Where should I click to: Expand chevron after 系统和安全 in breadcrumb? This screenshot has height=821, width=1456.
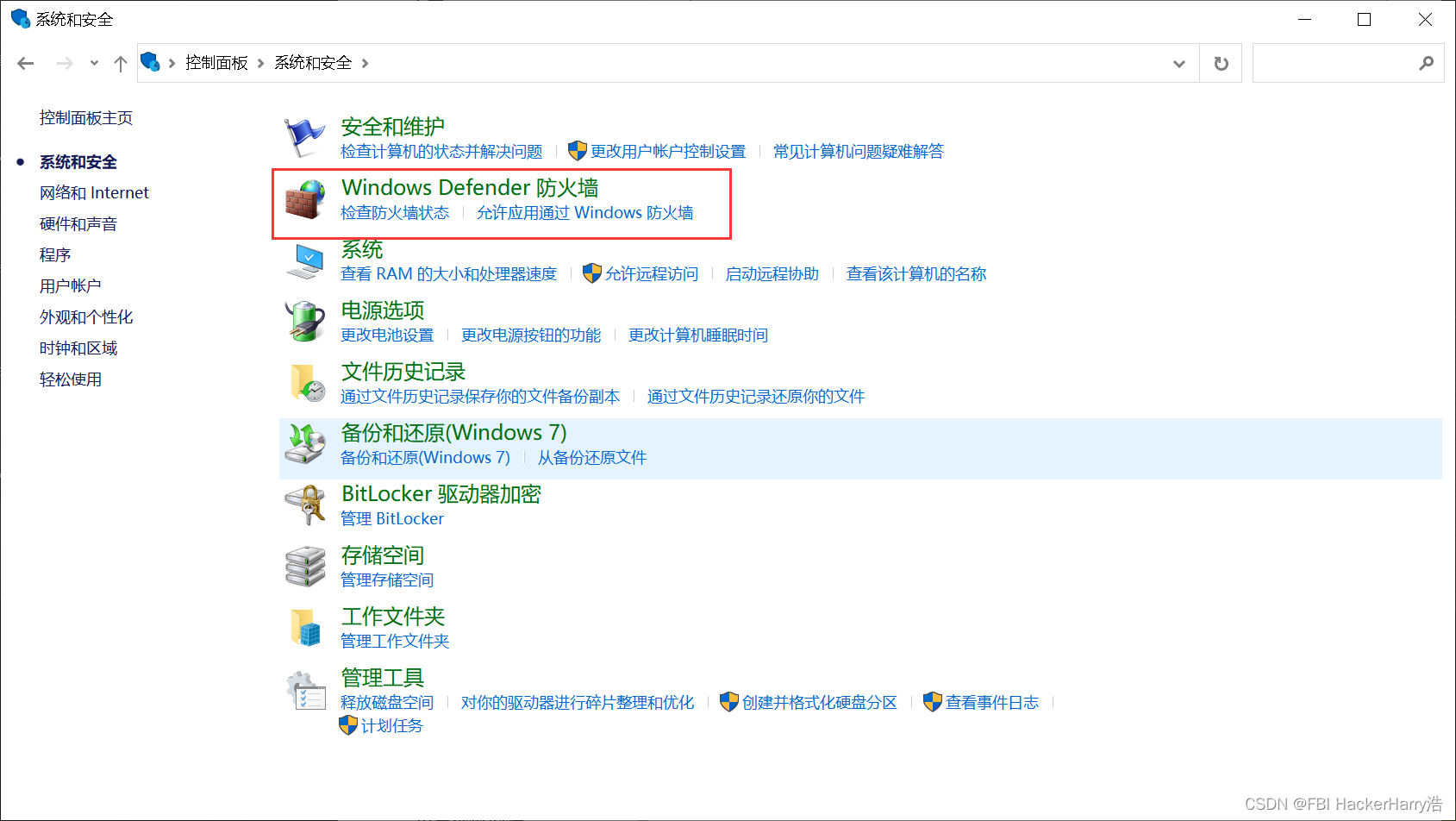pos(366,63)
